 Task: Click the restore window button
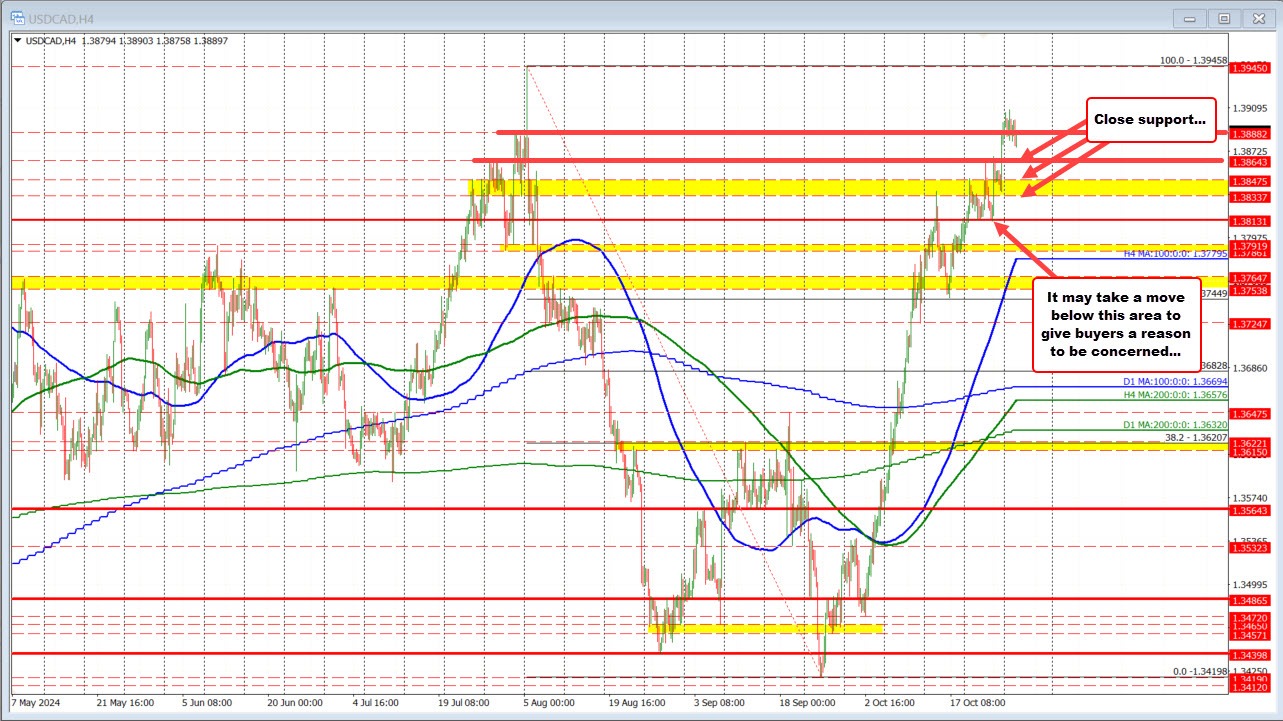(1223, 17)
